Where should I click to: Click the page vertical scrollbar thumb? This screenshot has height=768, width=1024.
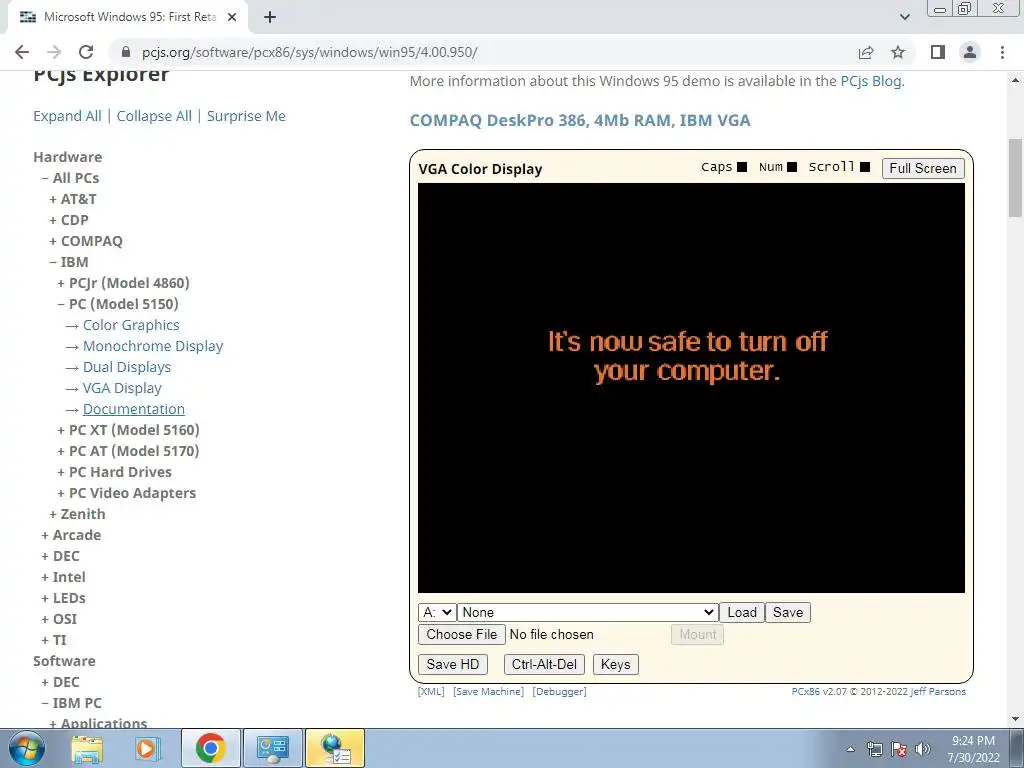(x=1015, y=178)
